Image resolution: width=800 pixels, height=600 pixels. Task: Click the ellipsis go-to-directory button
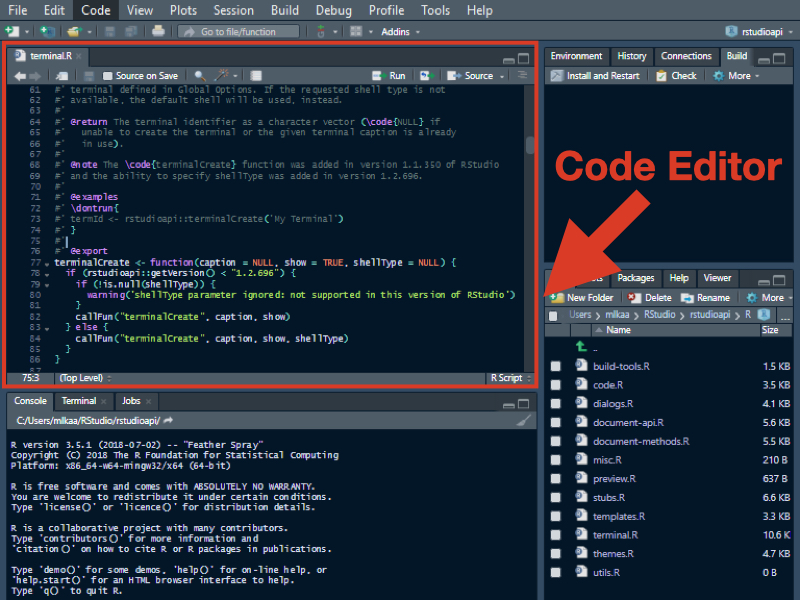[785, 317]
